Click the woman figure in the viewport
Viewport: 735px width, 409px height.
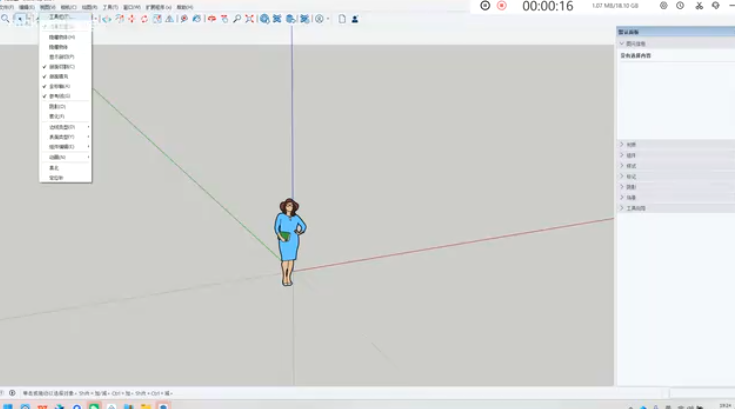(289, 240)
